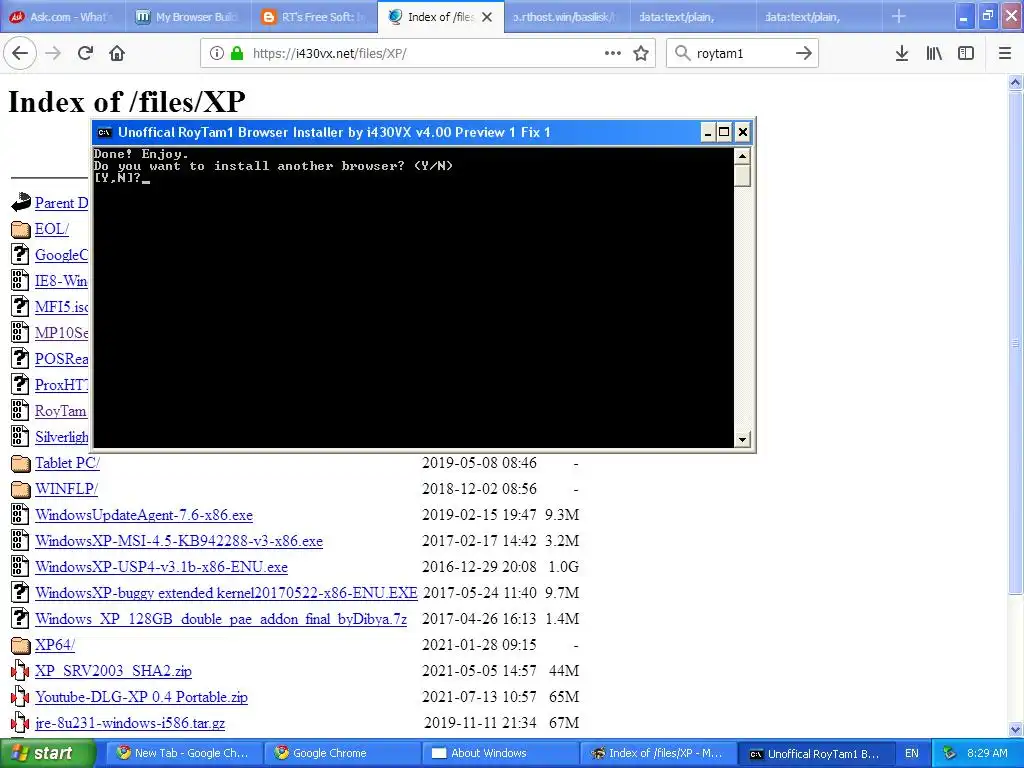The image size is (1024, 768).
Task: Click the XP64 folder icon
Action: tap(21, 645)
